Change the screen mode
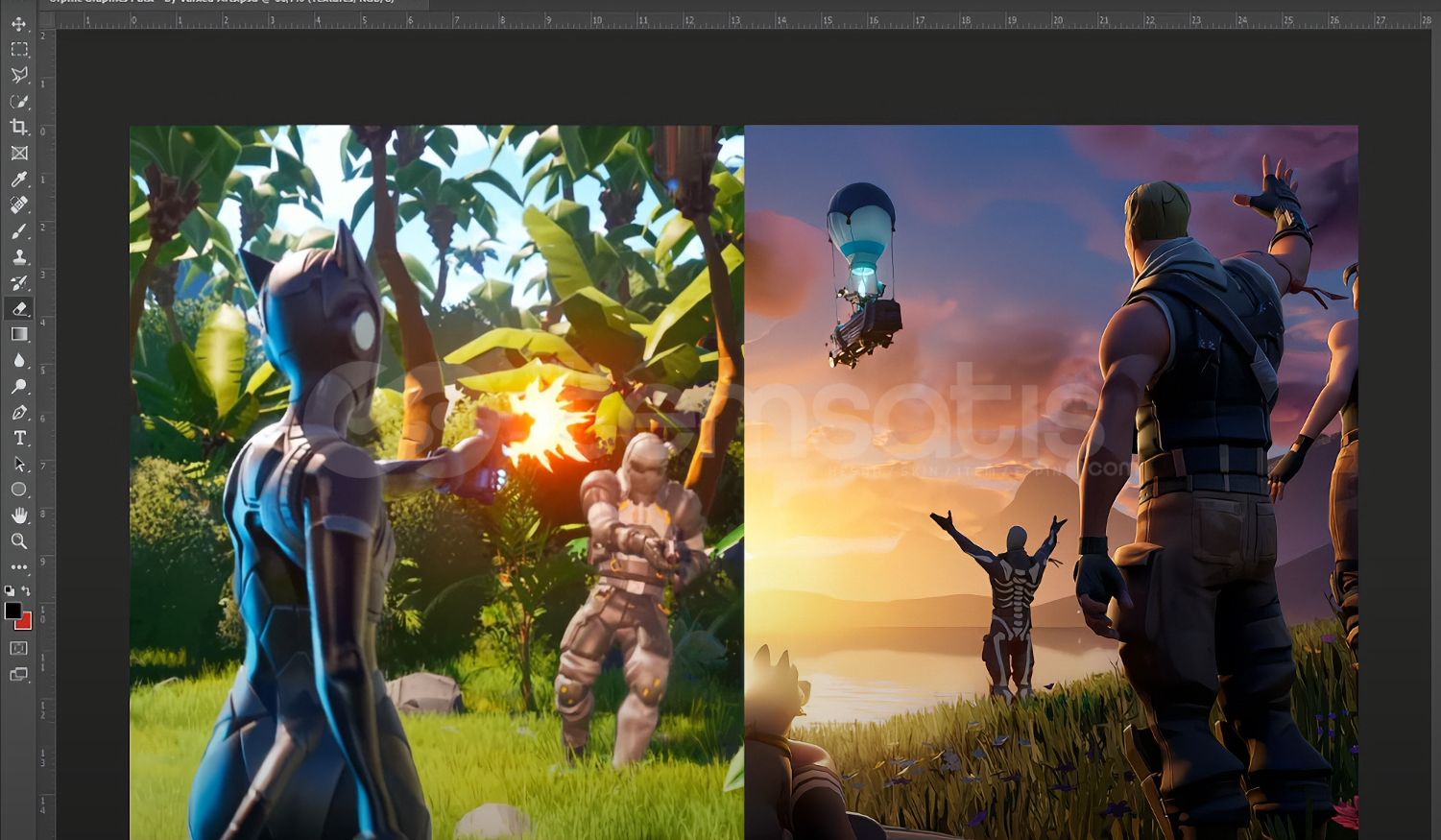Image resolution: width=1441 pixels, height=840 pixels. [x=19, y=675]
